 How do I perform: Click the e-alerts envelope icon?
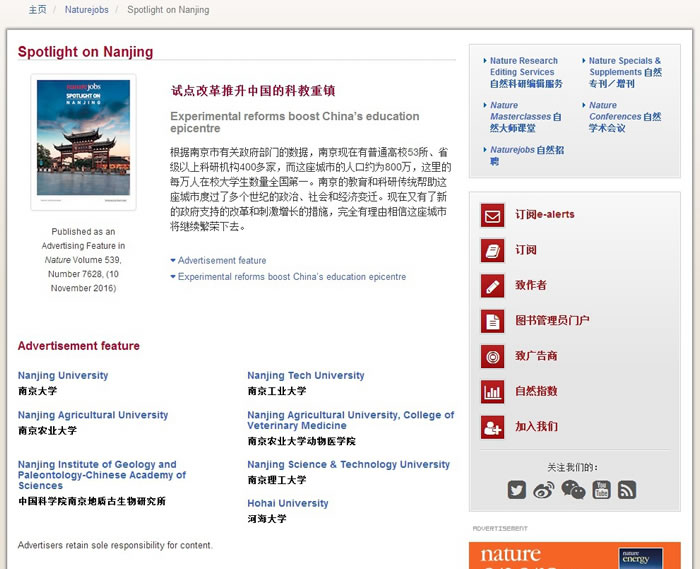(x=492, y=215)
